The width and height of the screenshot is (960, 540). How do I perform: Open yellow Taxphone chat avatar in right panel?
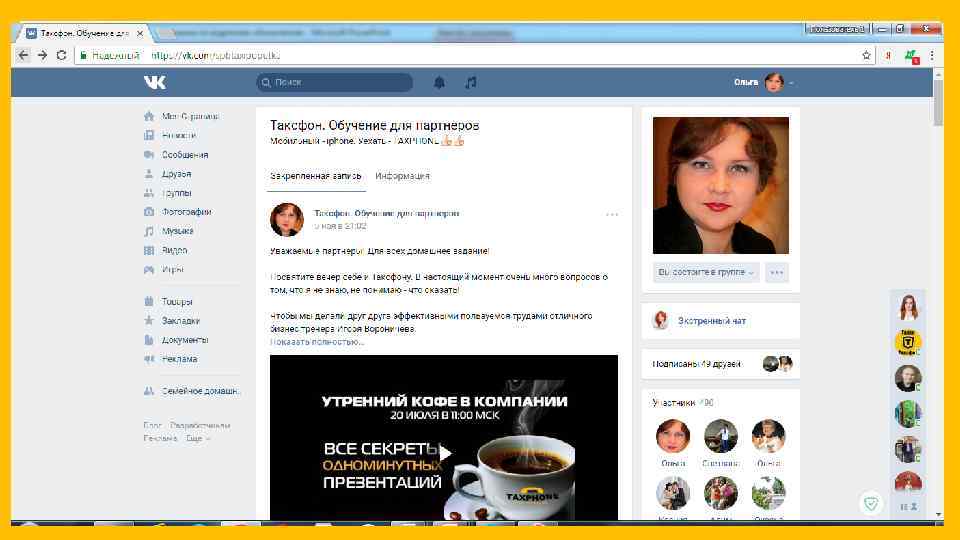pyautogui.click(x=908, y=342)
